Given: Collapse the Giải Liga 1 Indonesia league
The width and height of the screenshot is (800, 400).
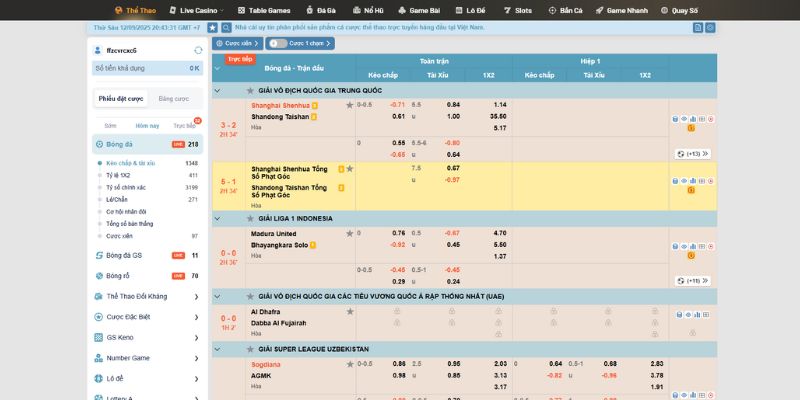Looking at the screenshot, I should pos(217,218).
